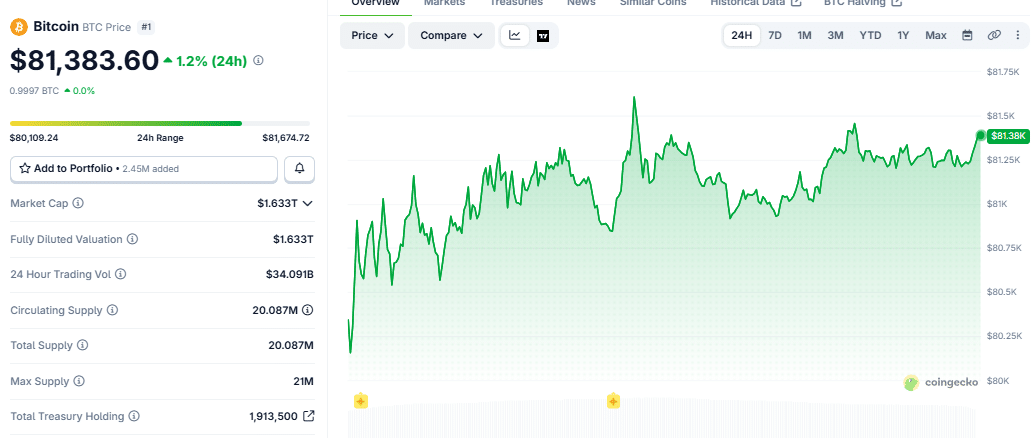
Task: Select the 3M time range
Action: coord(835,36)
